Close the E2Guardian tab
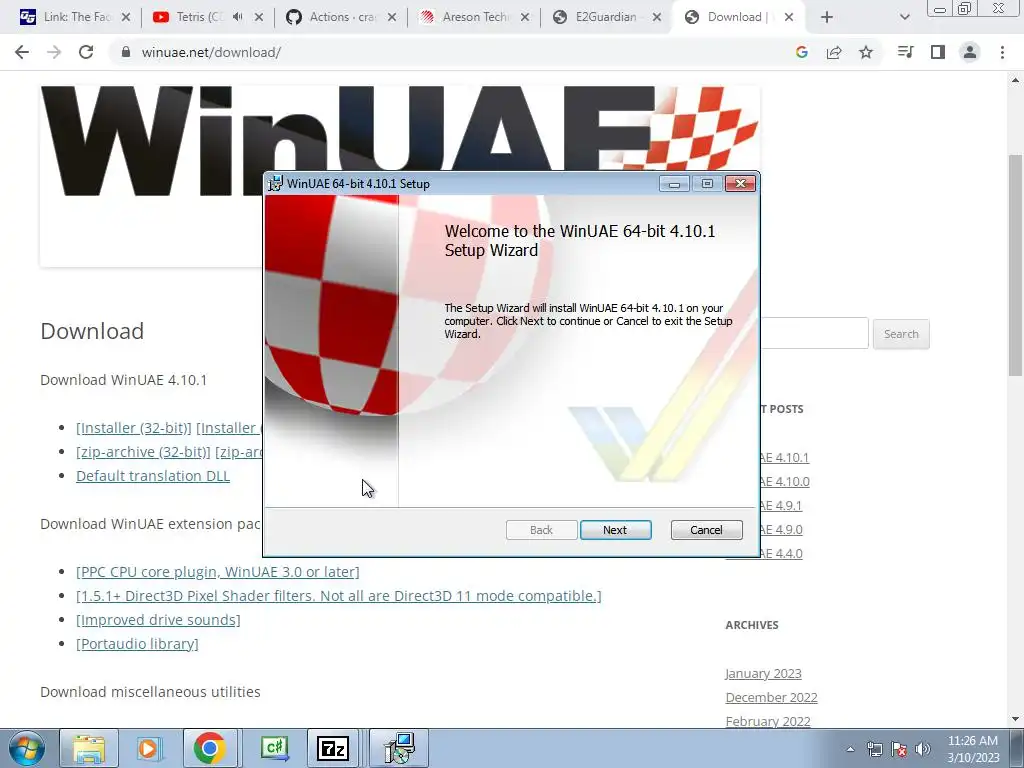The height and width of the screenshot is (768, 1024). click(x=658, y=17)
